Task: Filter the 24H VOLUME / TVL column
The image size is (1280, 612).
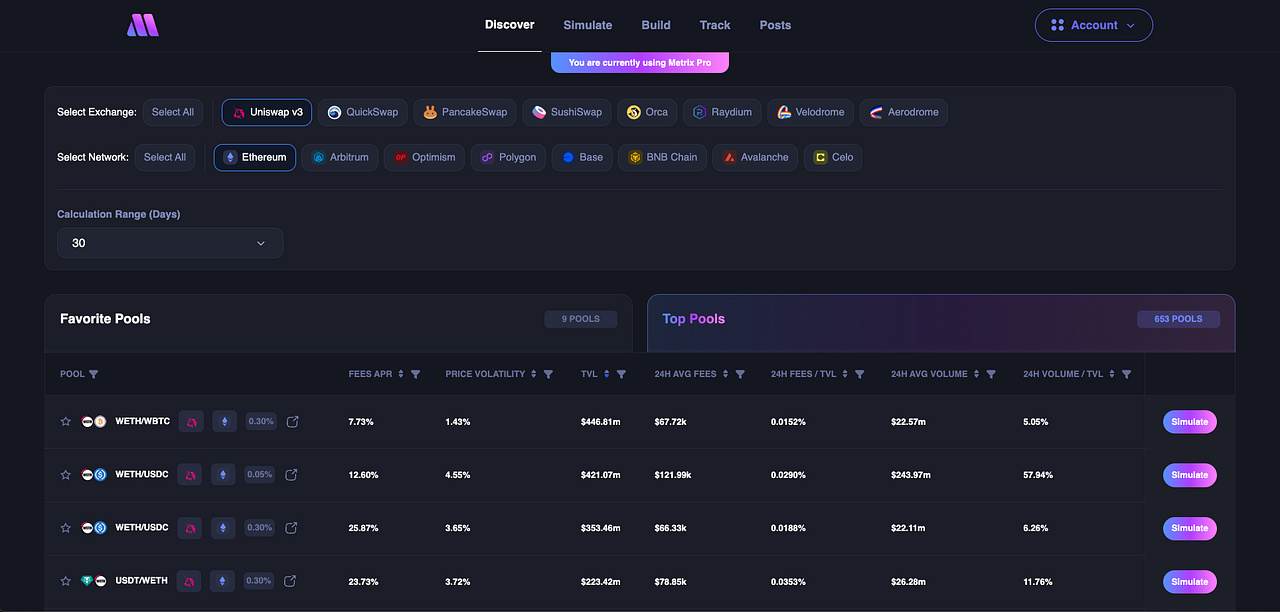Action: pyautogui.click(x=1127, y=374)
